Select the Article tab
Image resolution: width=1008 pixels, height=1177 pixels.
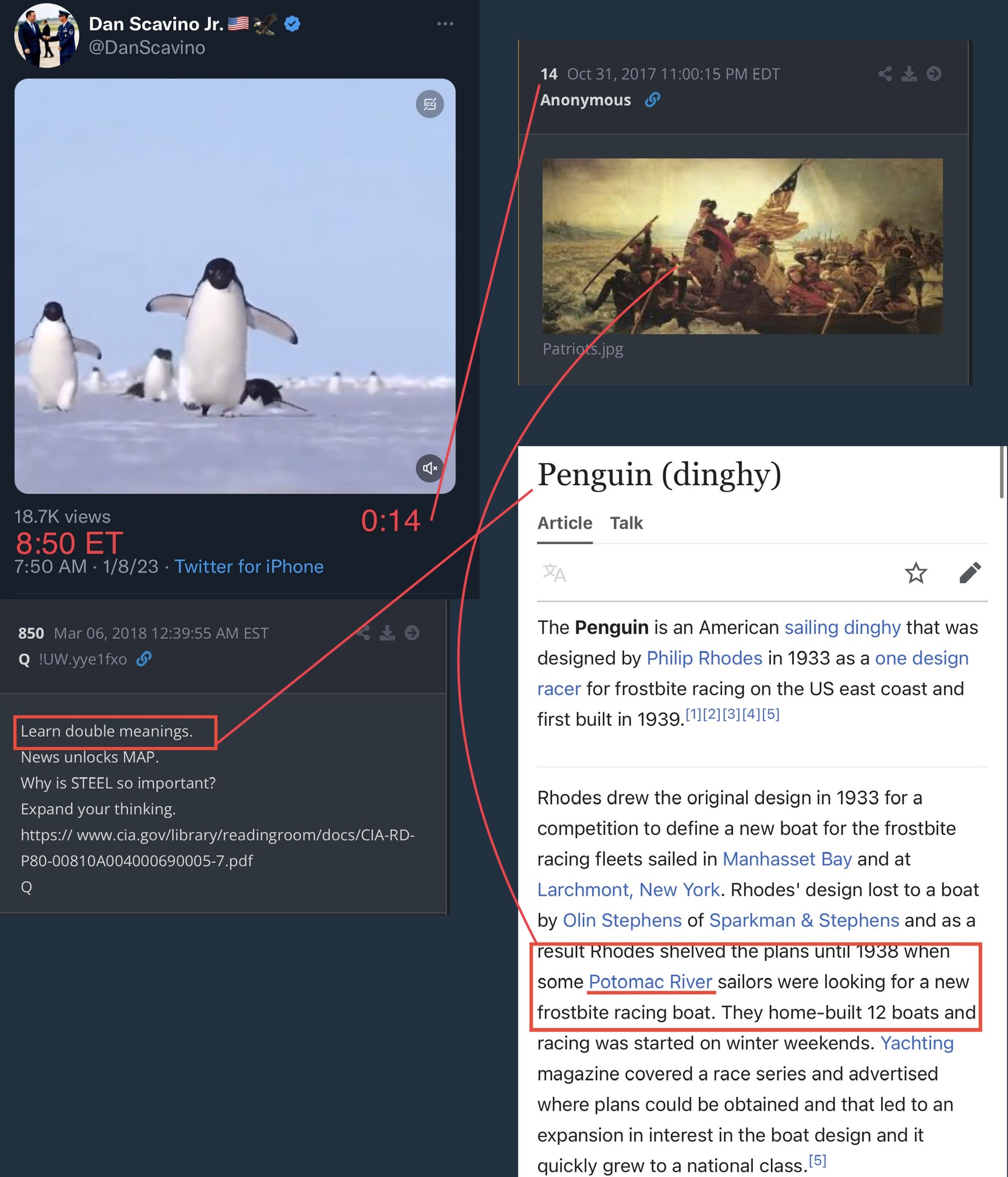tap(565, 523)
